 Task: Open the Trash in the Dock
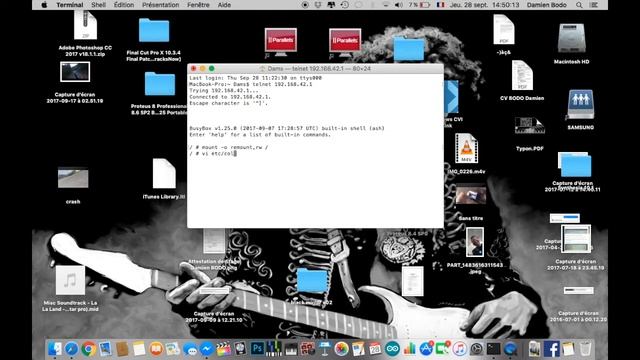[x=585, y=349]
